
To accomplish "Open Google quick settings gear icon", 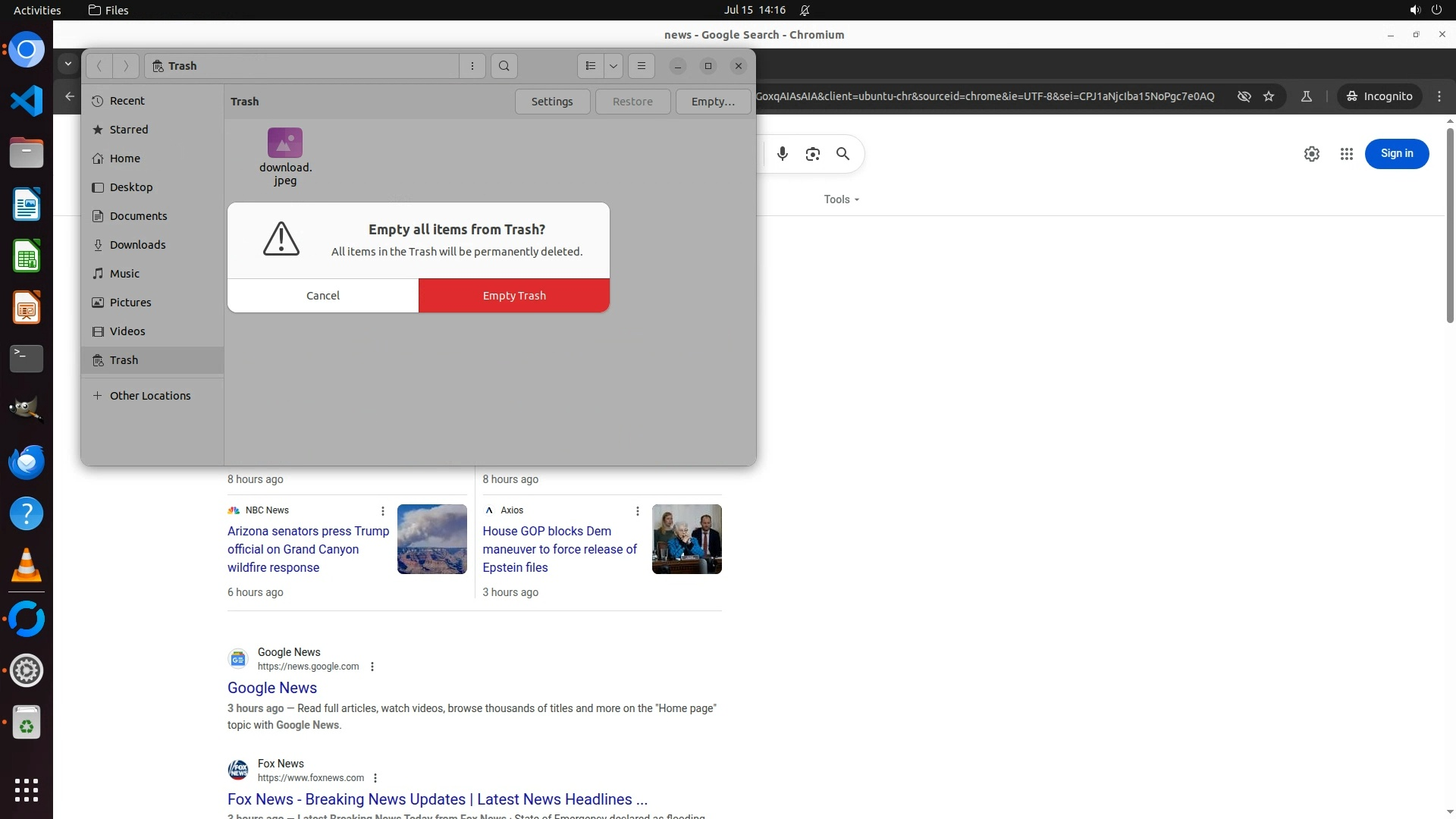I will 1311,154.
